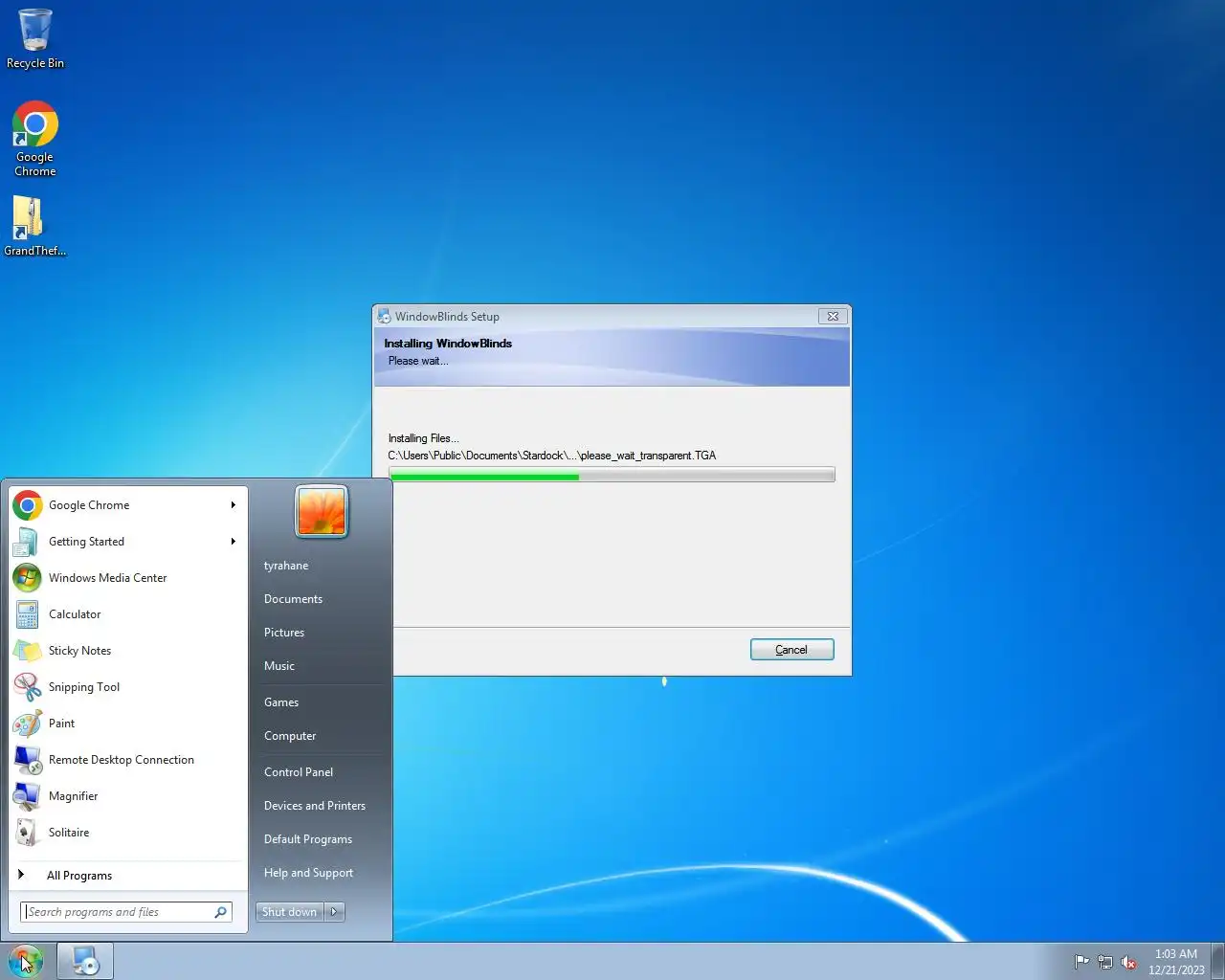Click the search magnifier icon in Start menu
Viewport: 1225px width, 980px height.
[220, 912]
